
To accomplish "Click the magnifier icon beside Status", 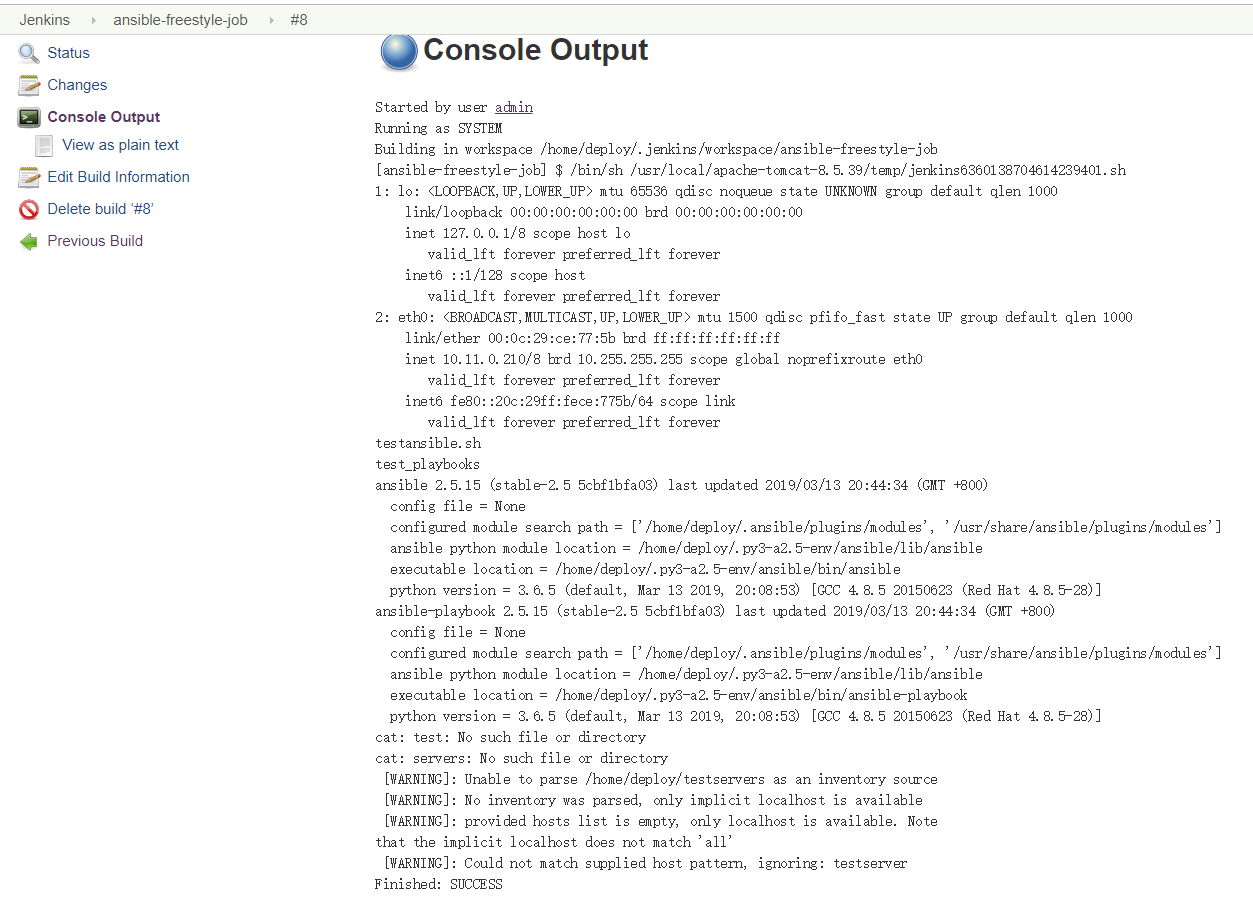I will [29, 53].
